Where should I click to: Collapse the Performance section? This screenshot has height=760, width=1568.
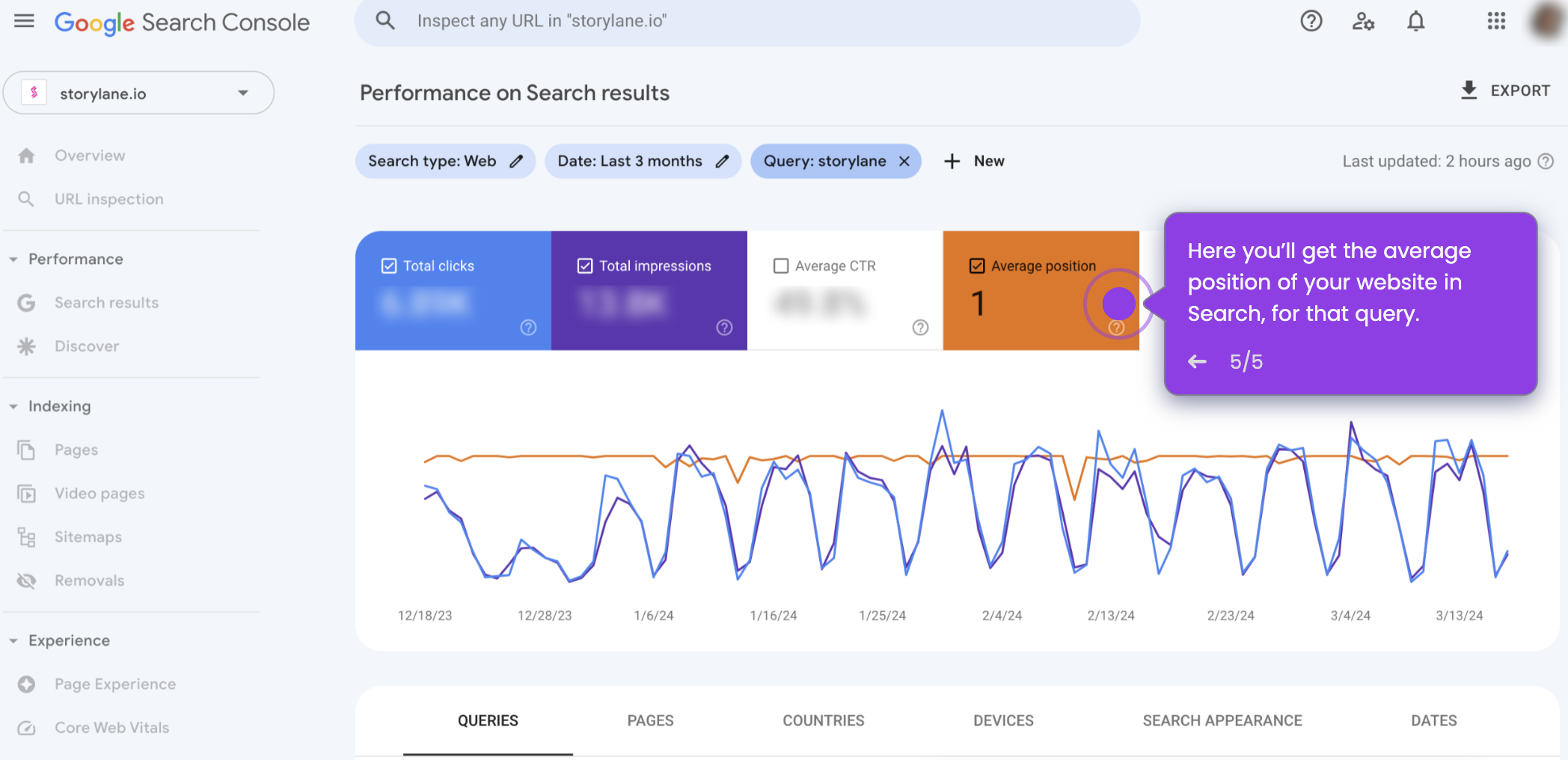click(x=13, y=259)
